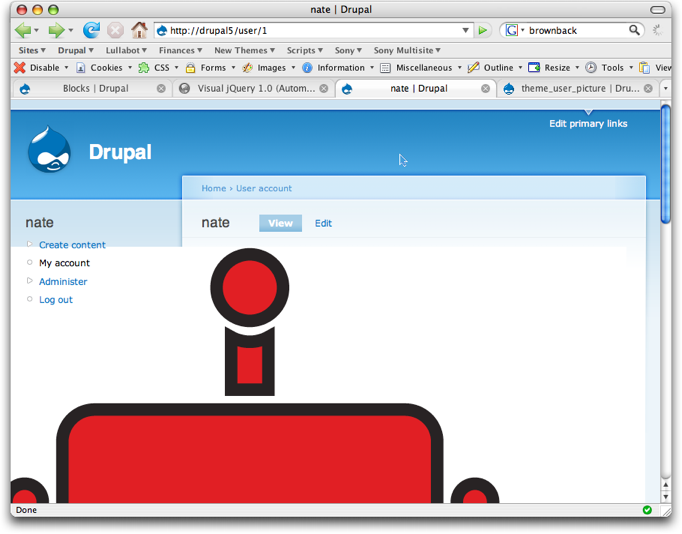Open the Drupal bookmarks folder
Viewport: 682px width, 534px height.
click(76, 50)
